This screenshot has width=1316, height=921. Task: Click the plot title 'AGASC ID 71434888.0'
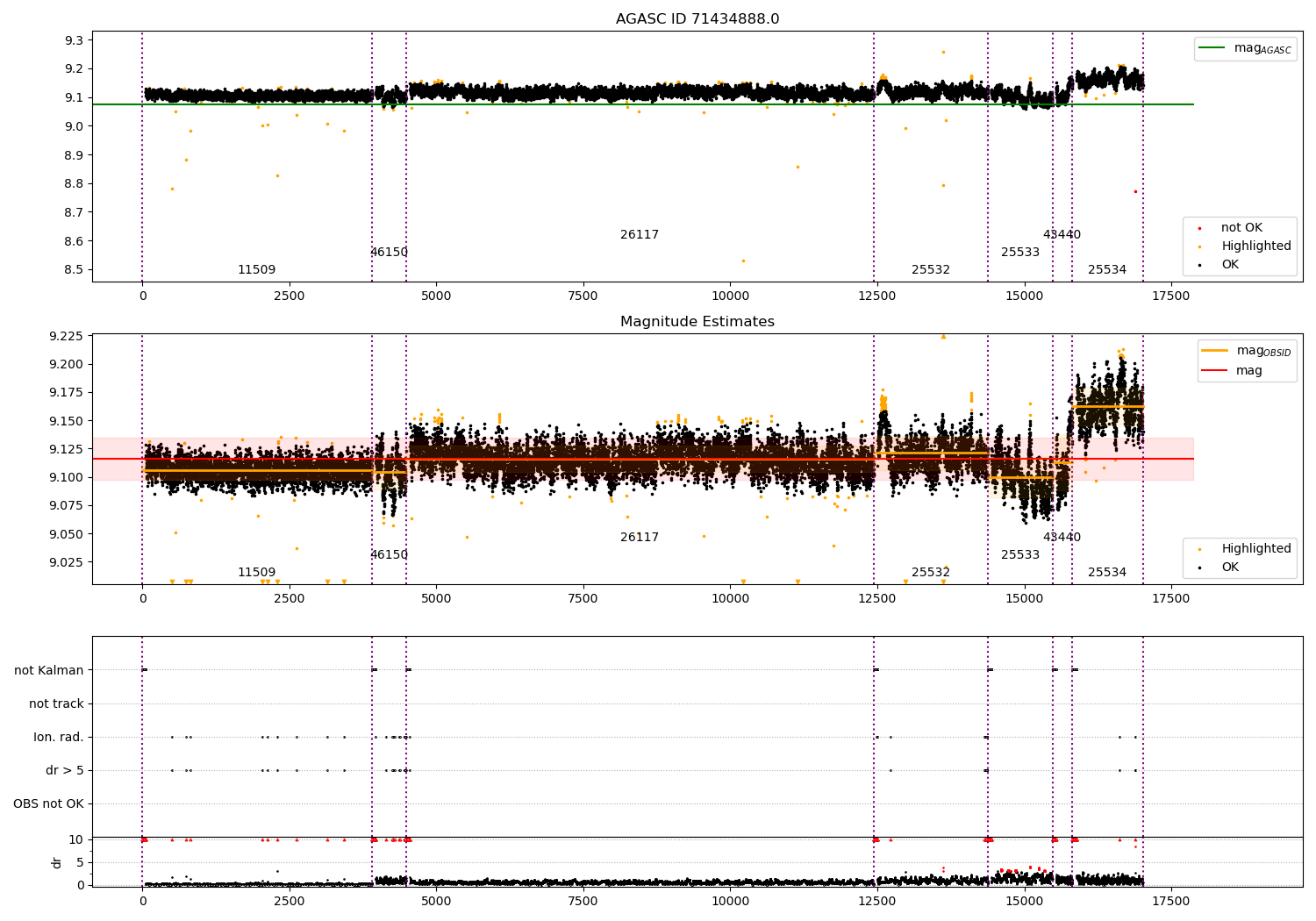[697, 19]
